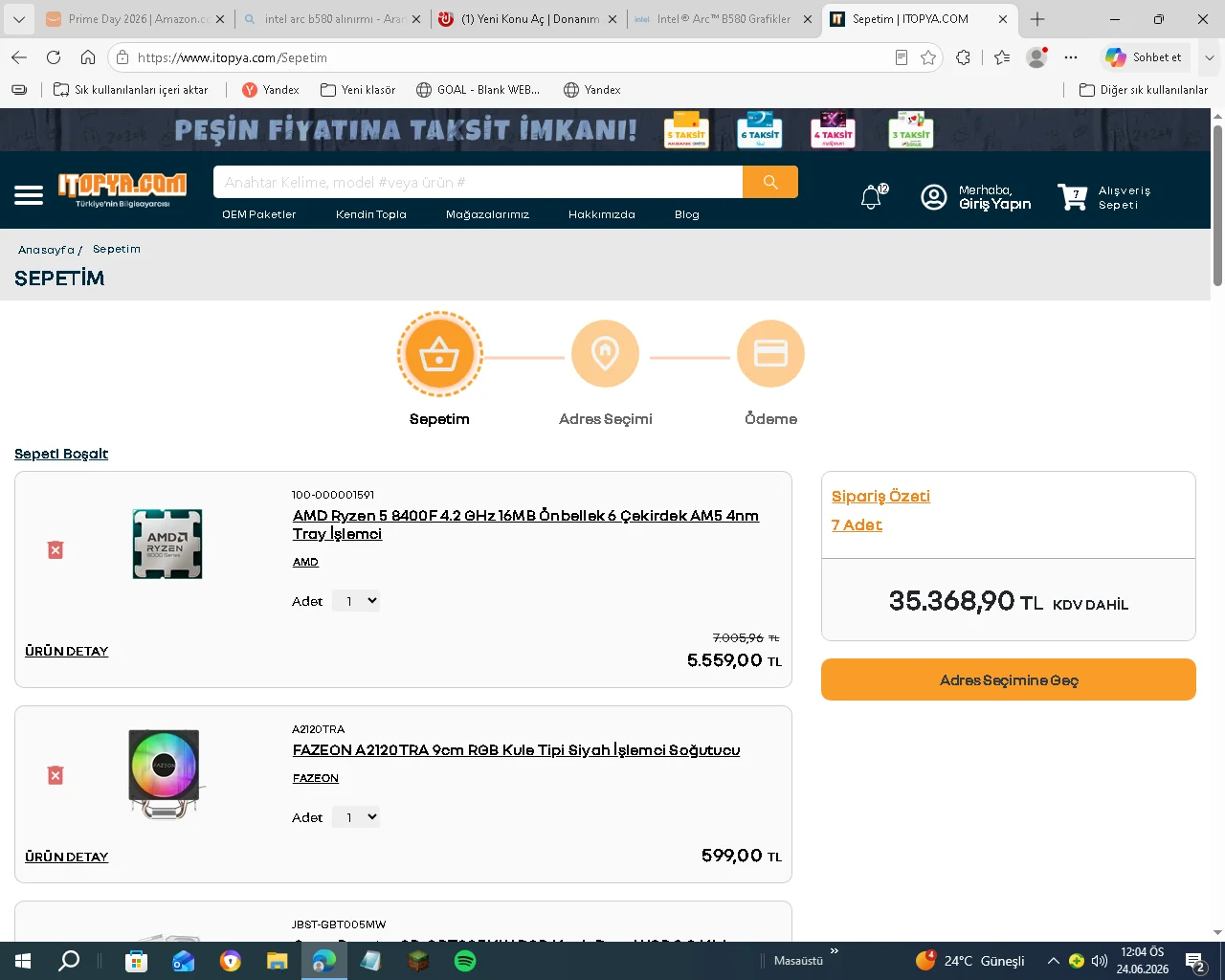1225x980 pixels.
Task: Open the hamburger menu on Itopya
Action: coord(29,196)
